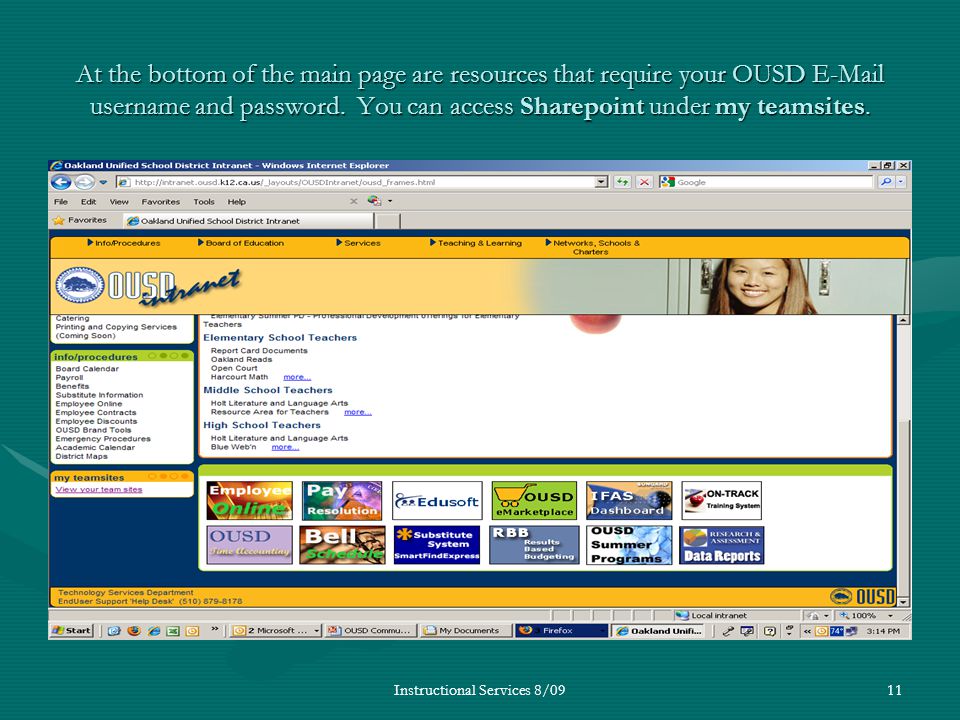Open the Edit menu
Screen dimensions: 960x720
[x=88, y=201]
